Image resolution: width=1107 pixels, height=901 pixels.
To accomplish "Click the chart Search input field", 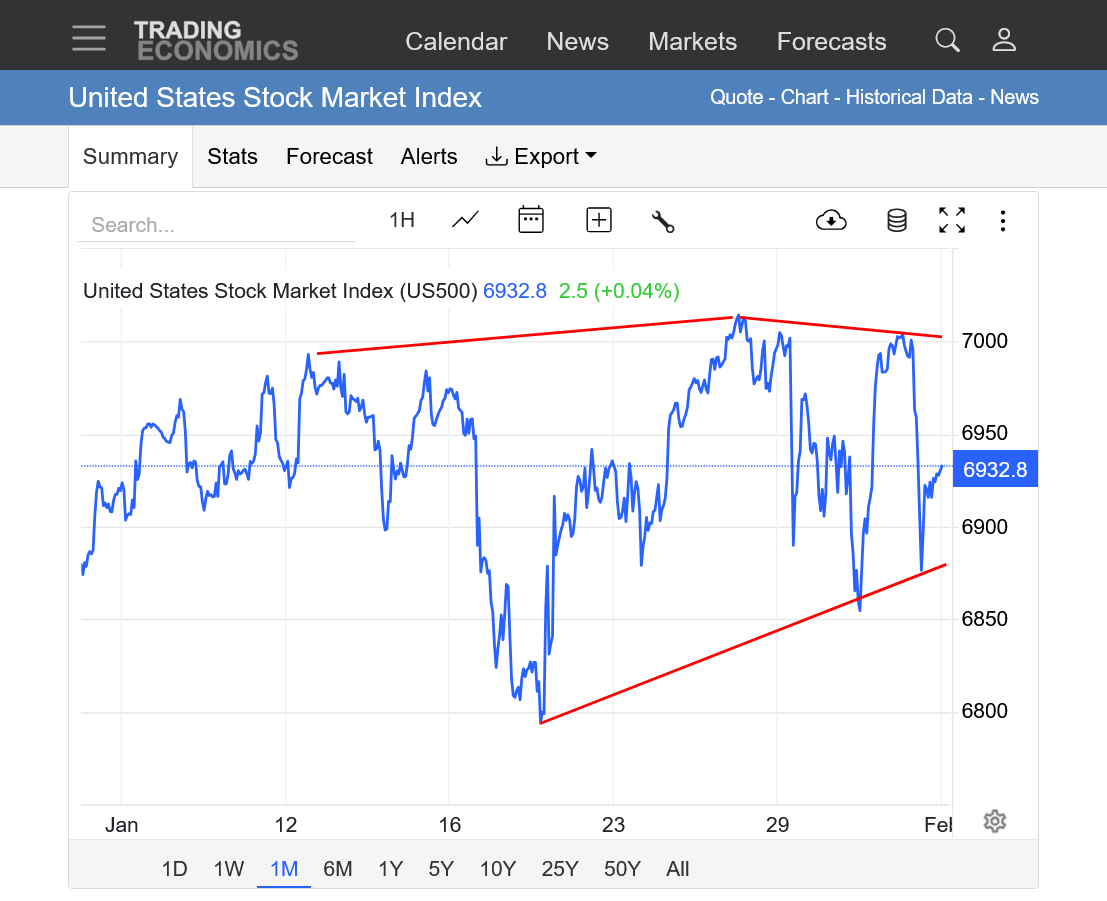I will coord(216,225).
